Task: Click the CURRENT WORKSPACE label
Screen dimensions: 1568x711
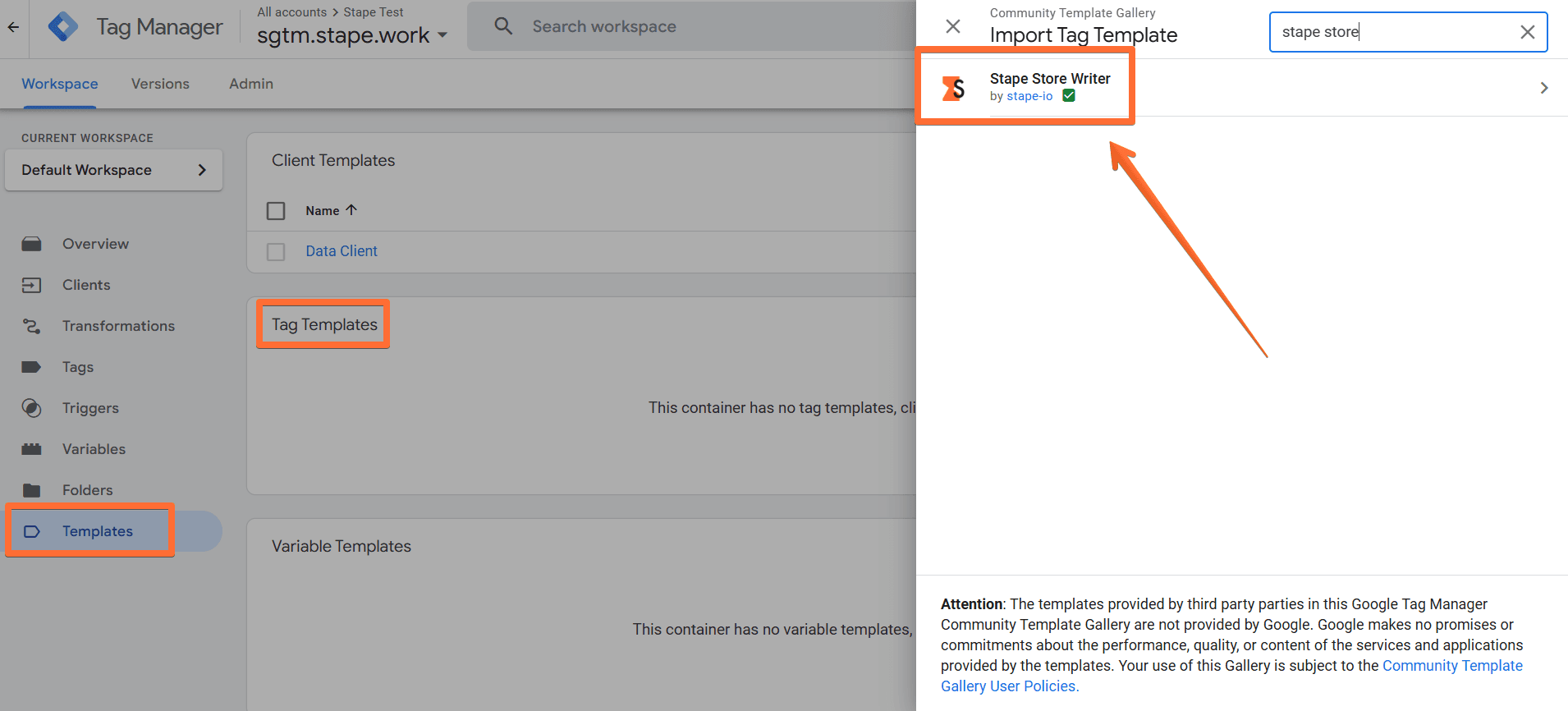Action: pyautogui.click(x=87, y=138)
